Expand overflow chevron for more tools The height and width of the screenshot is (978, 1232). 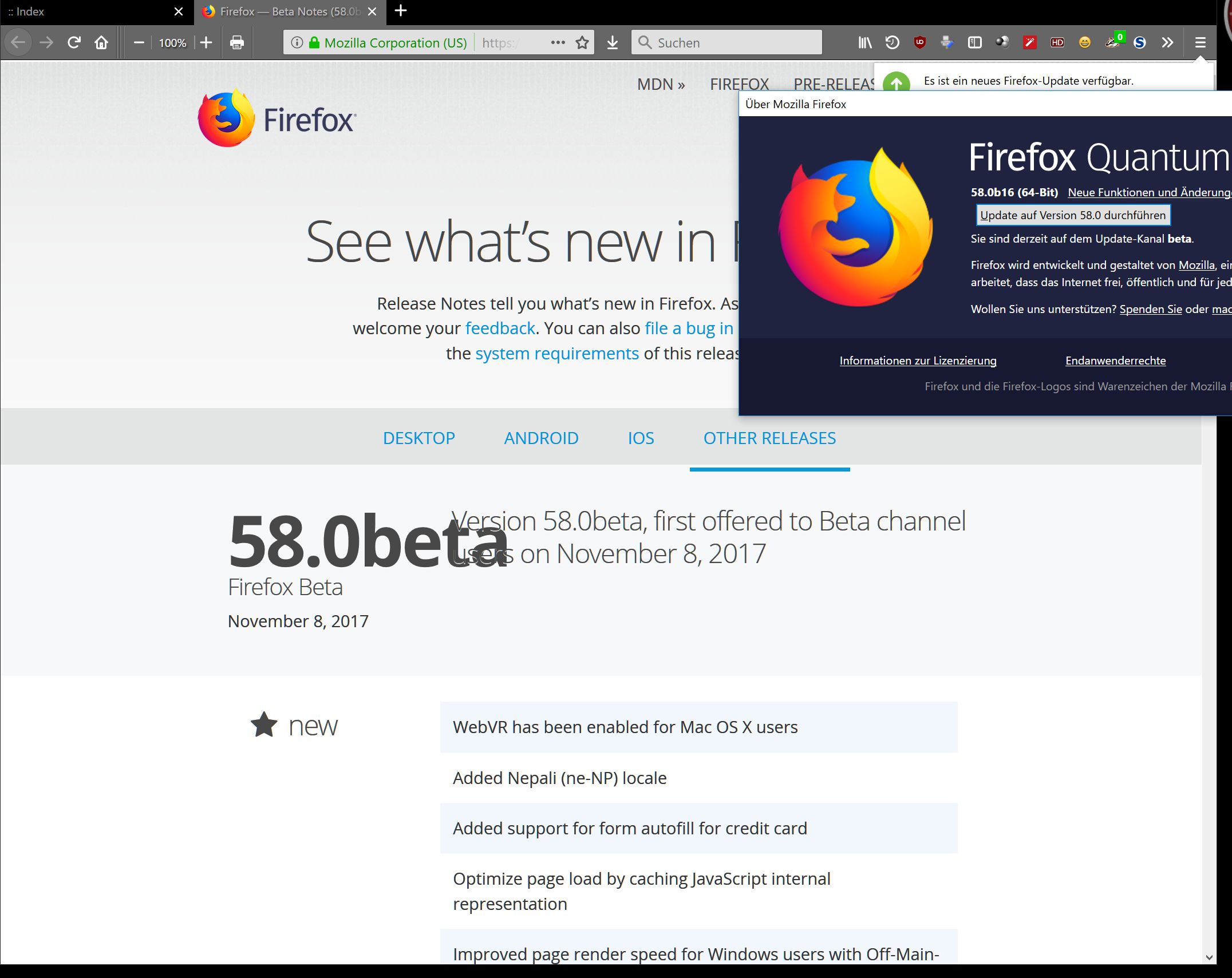point(1167,42)
